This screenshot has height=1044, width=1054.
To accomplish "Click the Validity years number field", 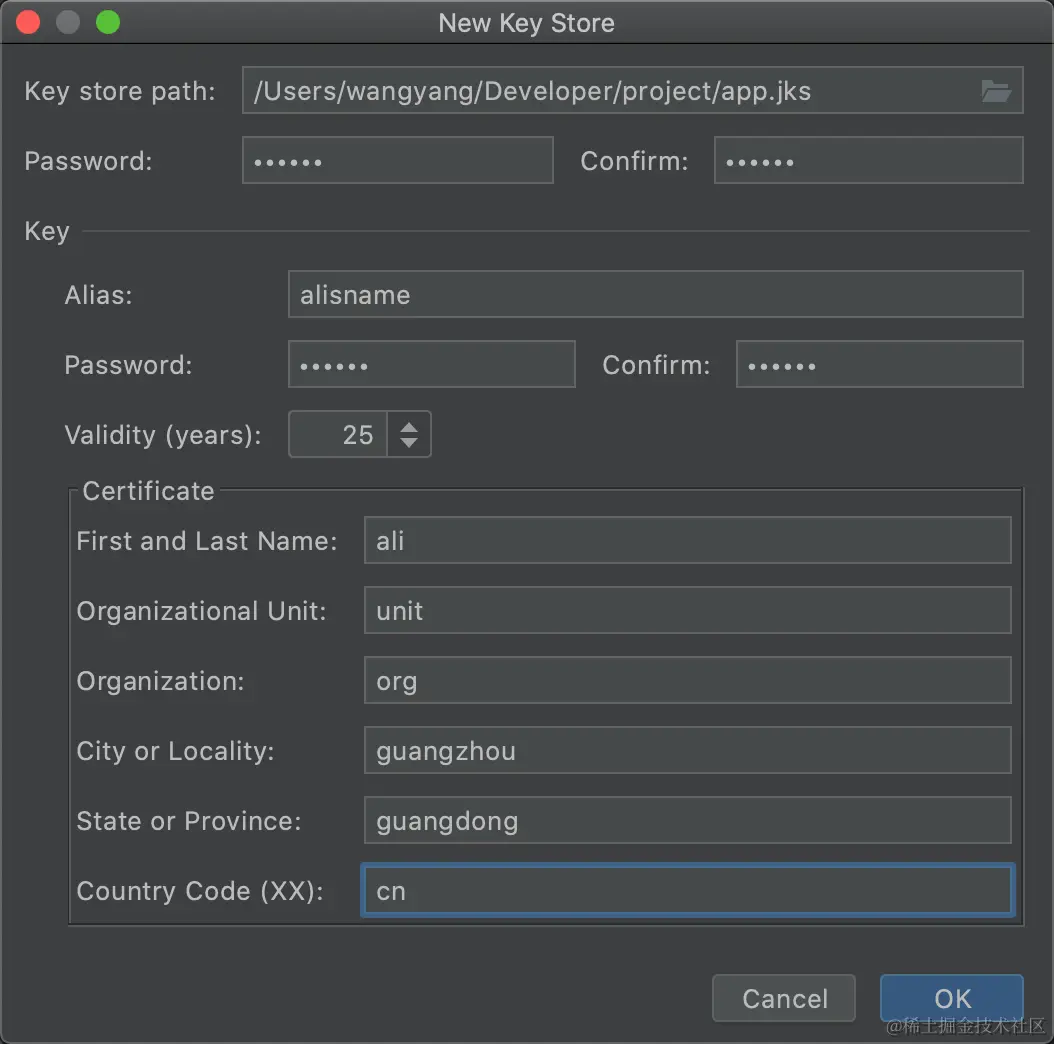I will tap(339, 435).
